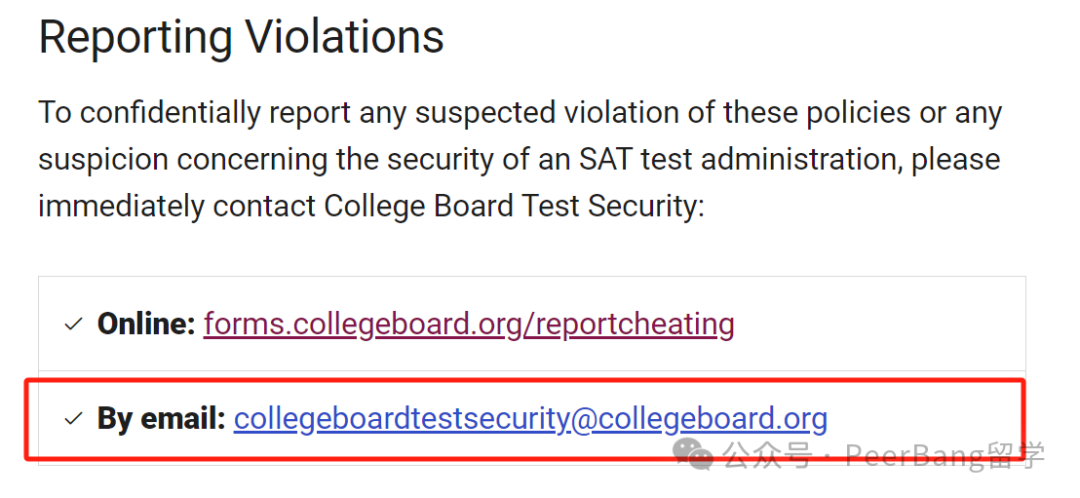Click the PeerBang留学 watermark text
The width and height of the screenshot is (1080, 498).
click(x=944, y=455)
